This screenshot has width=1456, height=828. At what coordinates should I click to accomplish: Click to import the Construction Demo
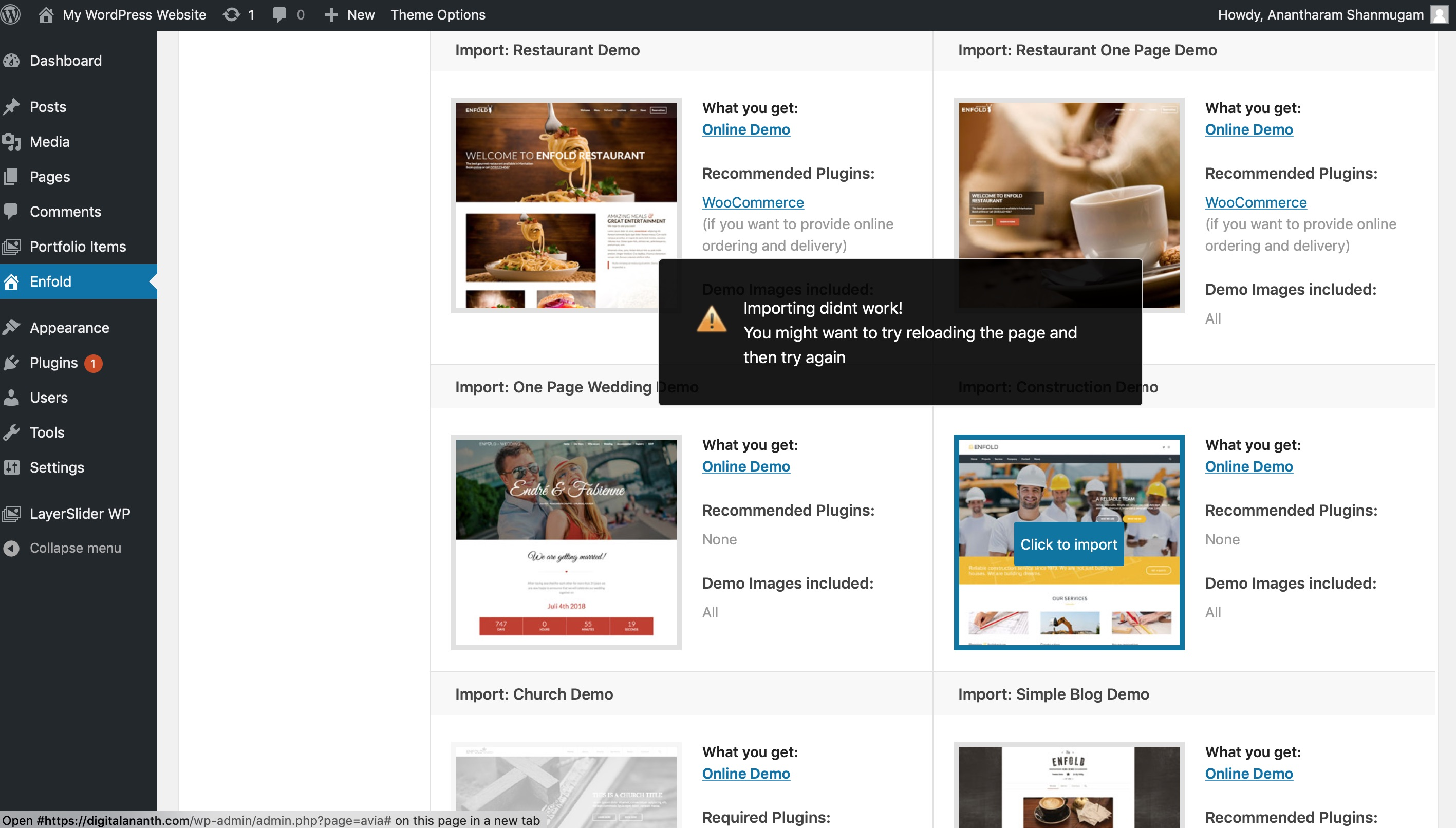[1068, 543]
